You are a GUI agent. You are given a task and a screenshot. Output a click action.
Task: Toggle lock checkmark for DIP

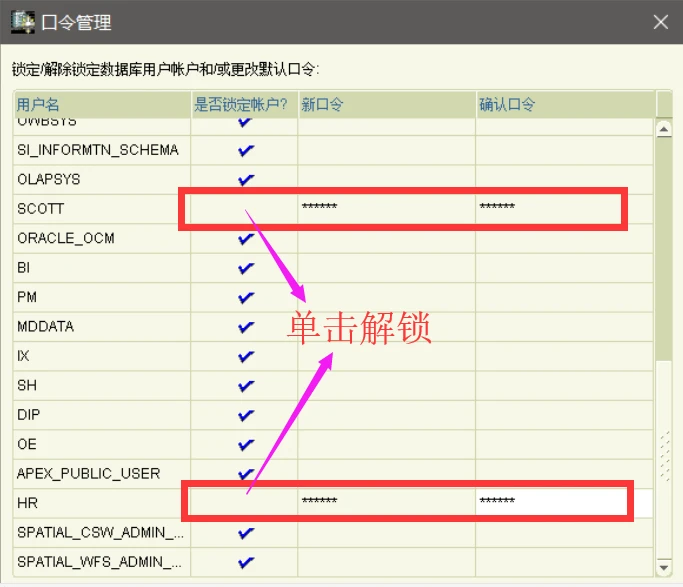(x=246, y=415)
